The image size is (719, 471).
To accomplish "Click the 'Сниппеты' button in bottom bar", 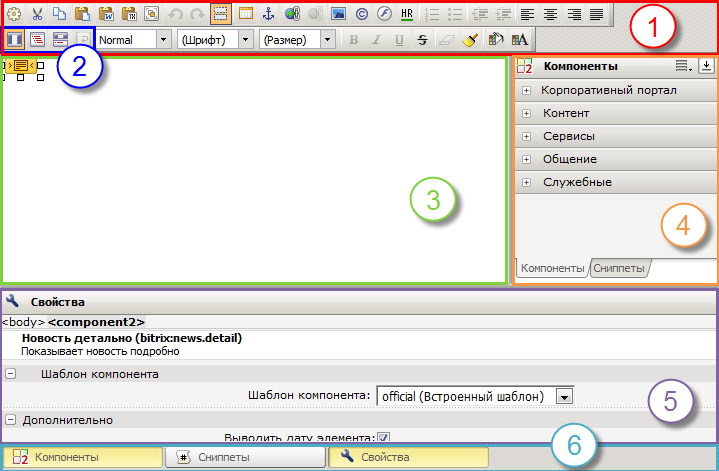I will pyautogui.click(x=246, y=457).
